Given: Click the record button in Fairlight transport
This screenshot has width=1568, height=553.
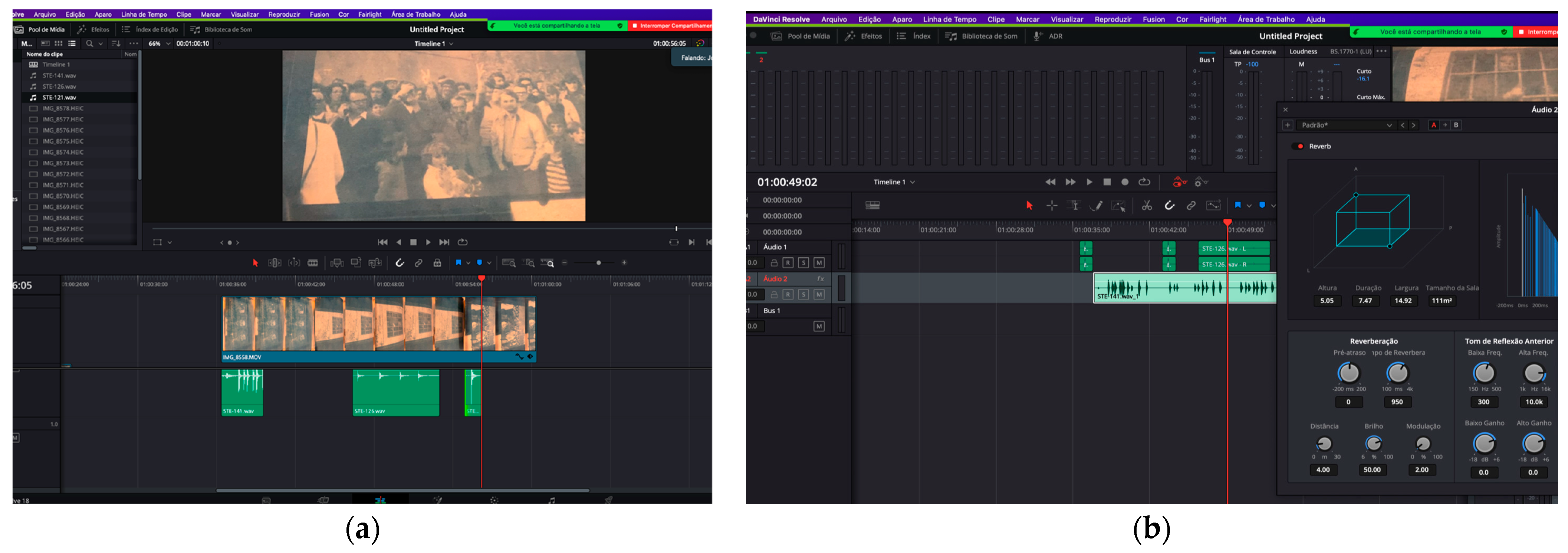Looking at the screenshot, I should [x=1125, y=182].
